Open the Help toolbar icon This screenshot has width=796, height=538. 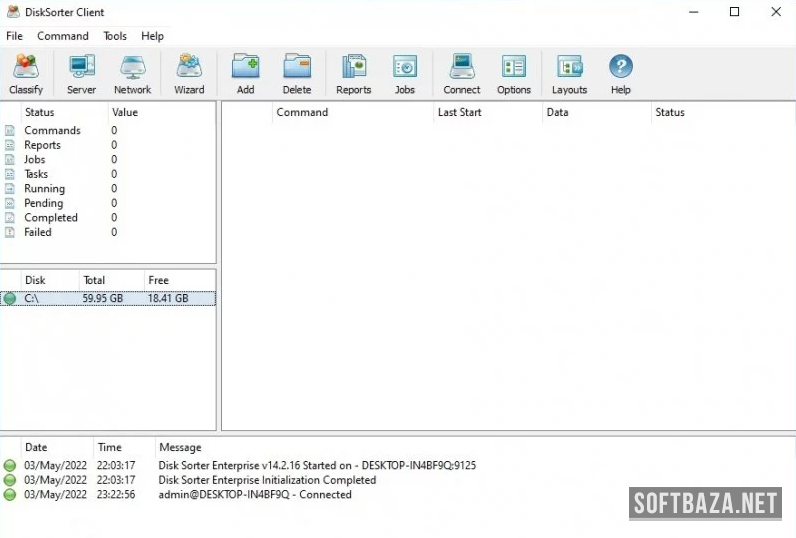[x=621, y=74]
